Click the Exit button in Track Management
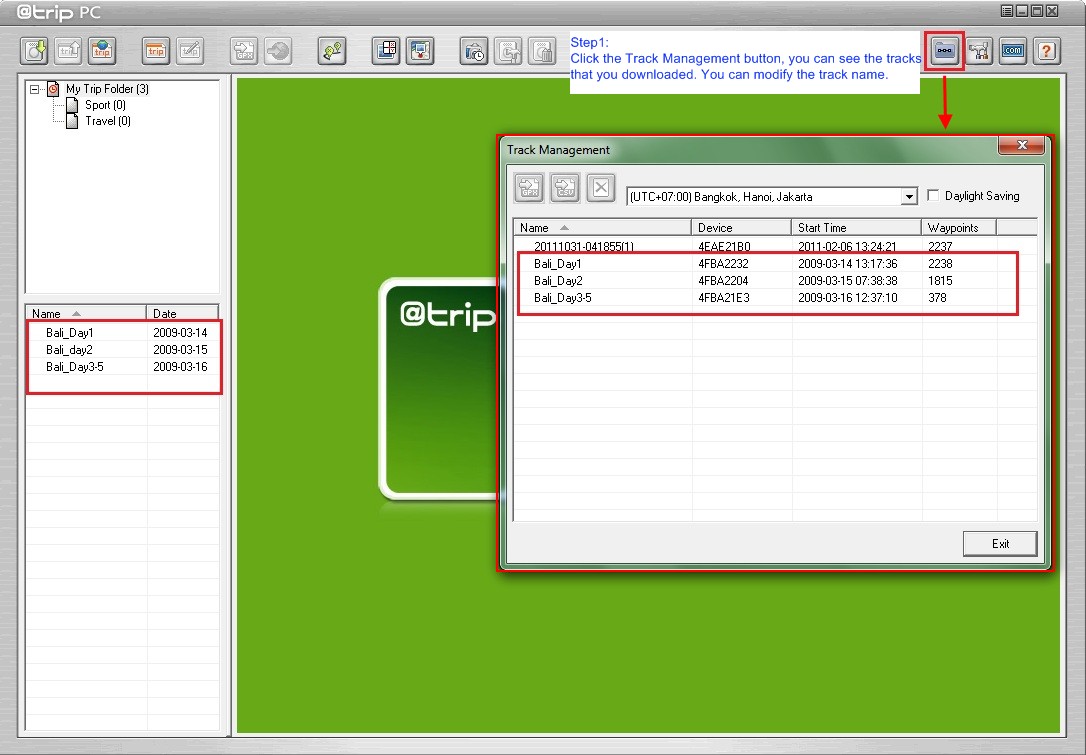Viewport: 1086px width, 755px height. [x=1000, y=544]
